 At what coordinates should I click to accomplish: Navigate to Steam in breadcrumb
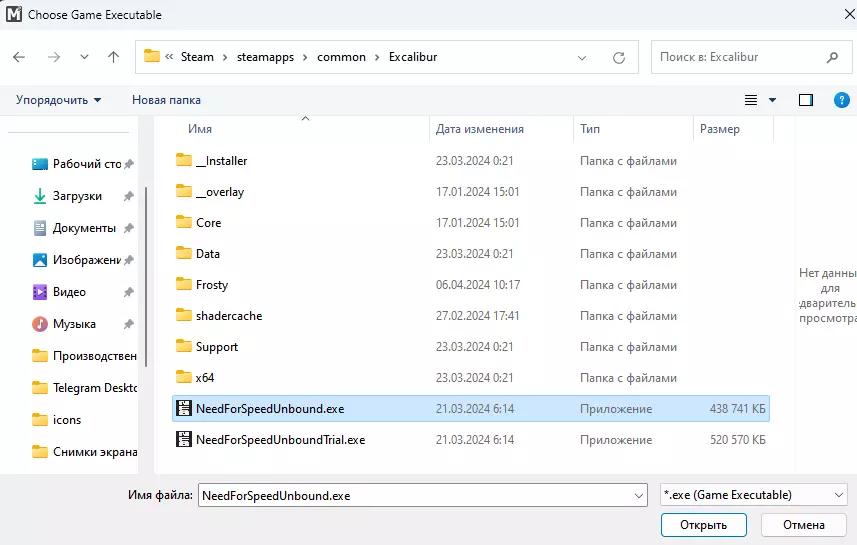pyautogui.click(x=197, y=57)
